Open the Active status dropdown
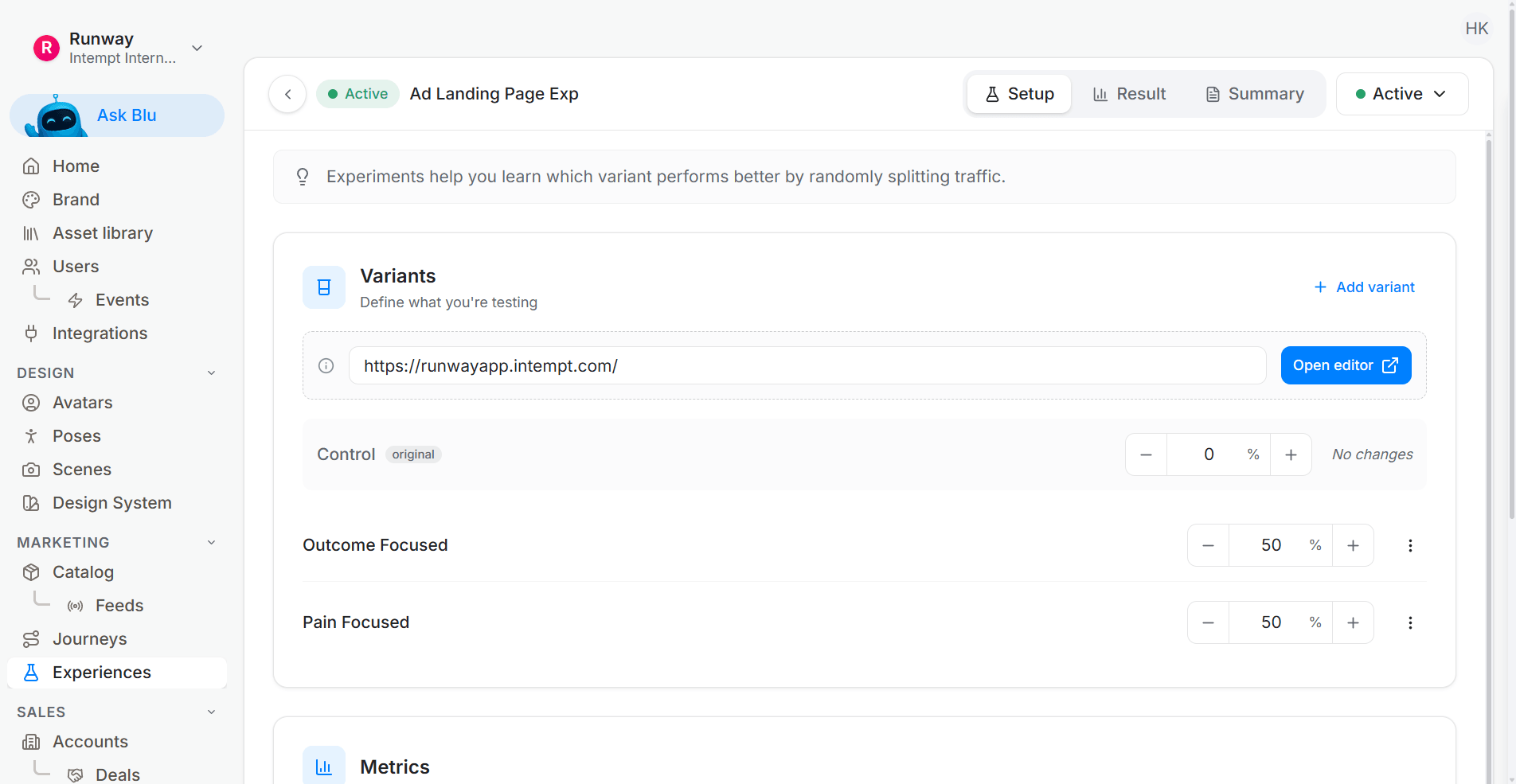This screenshot has width=1516, height=784. coord(1402,94)
